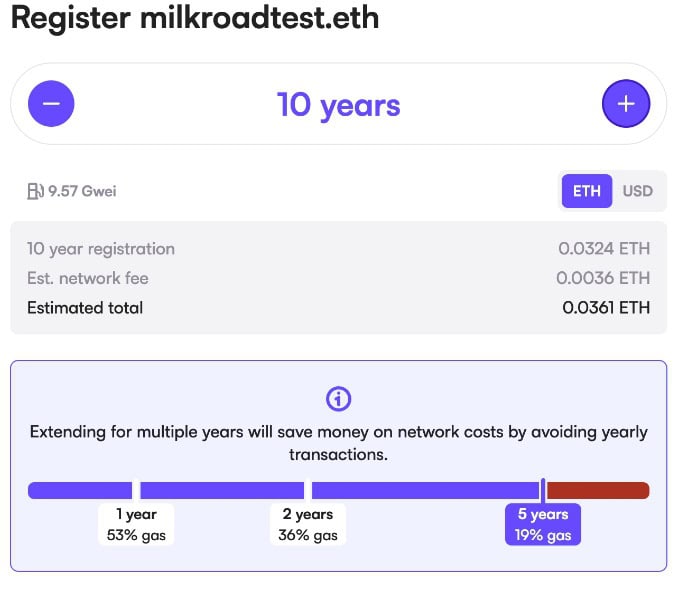
Task: Select the 5 years 19% gas label
Action: pos(543,525)
